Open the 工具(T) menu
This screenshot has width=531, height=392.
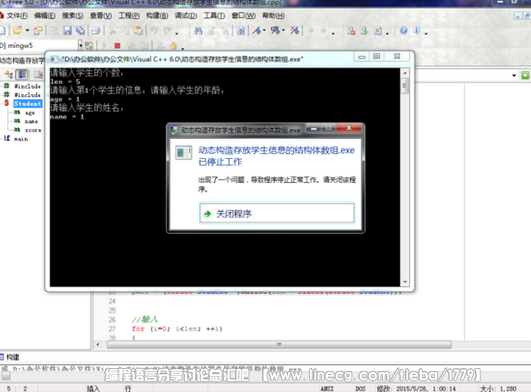coord(214,16)
